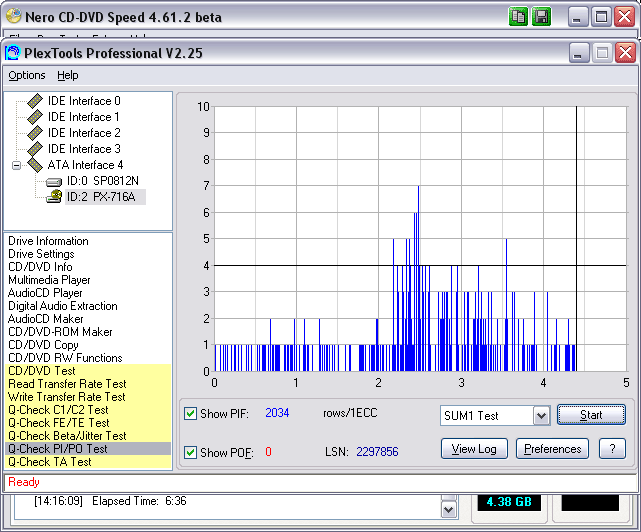This screenshot has height=532, width=641.
Task: Select IDE Interface 1 in device tree
Action: click(84, 117)
